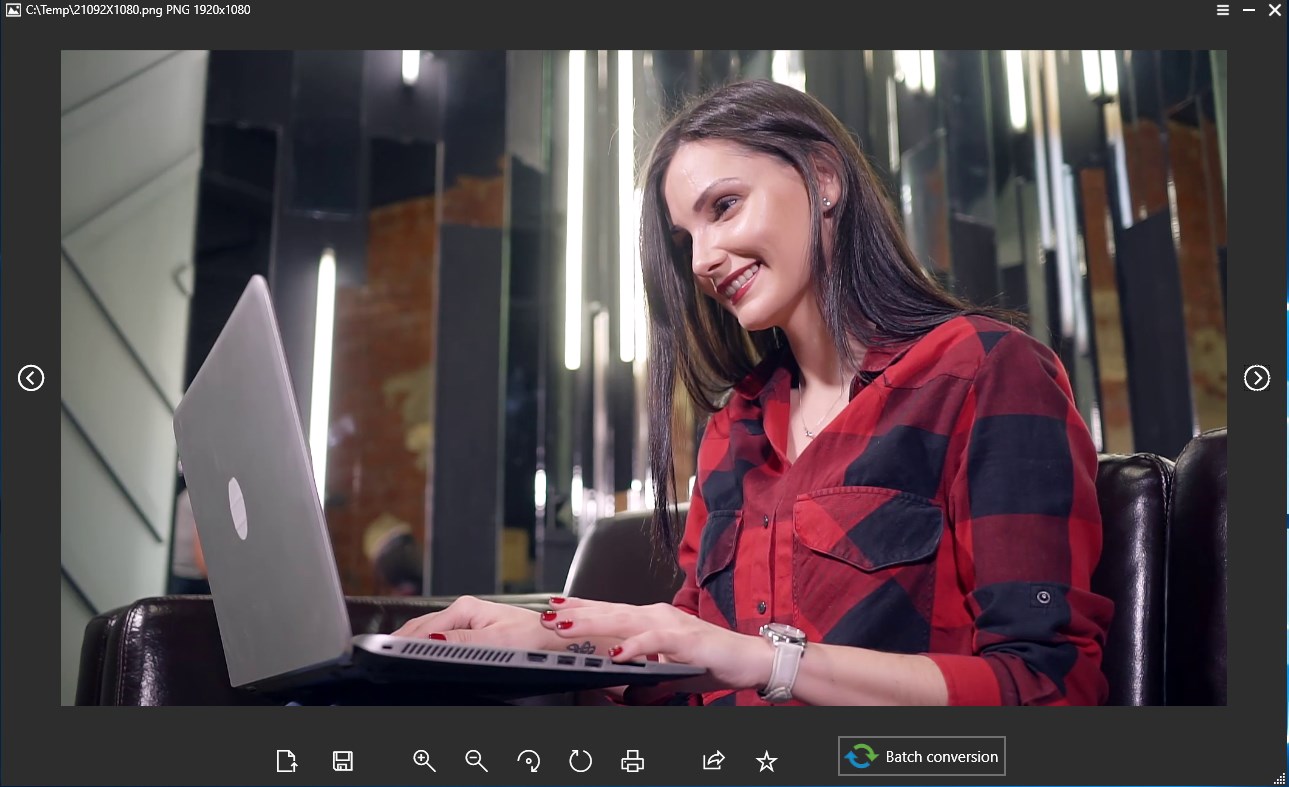Click the displayed photo of the woman with laptop
This screenshot has width=1289, height=787.
point(644,378)
